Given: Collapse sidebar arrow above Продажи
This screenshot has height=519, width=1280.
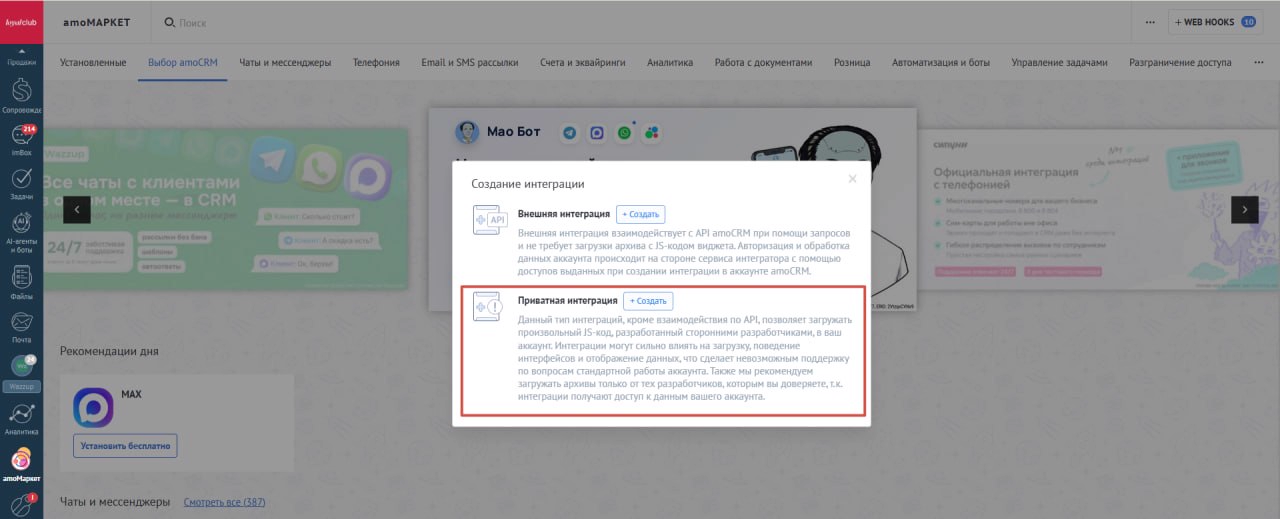Looking at the screenshot, I should click(x=21, y=50).
